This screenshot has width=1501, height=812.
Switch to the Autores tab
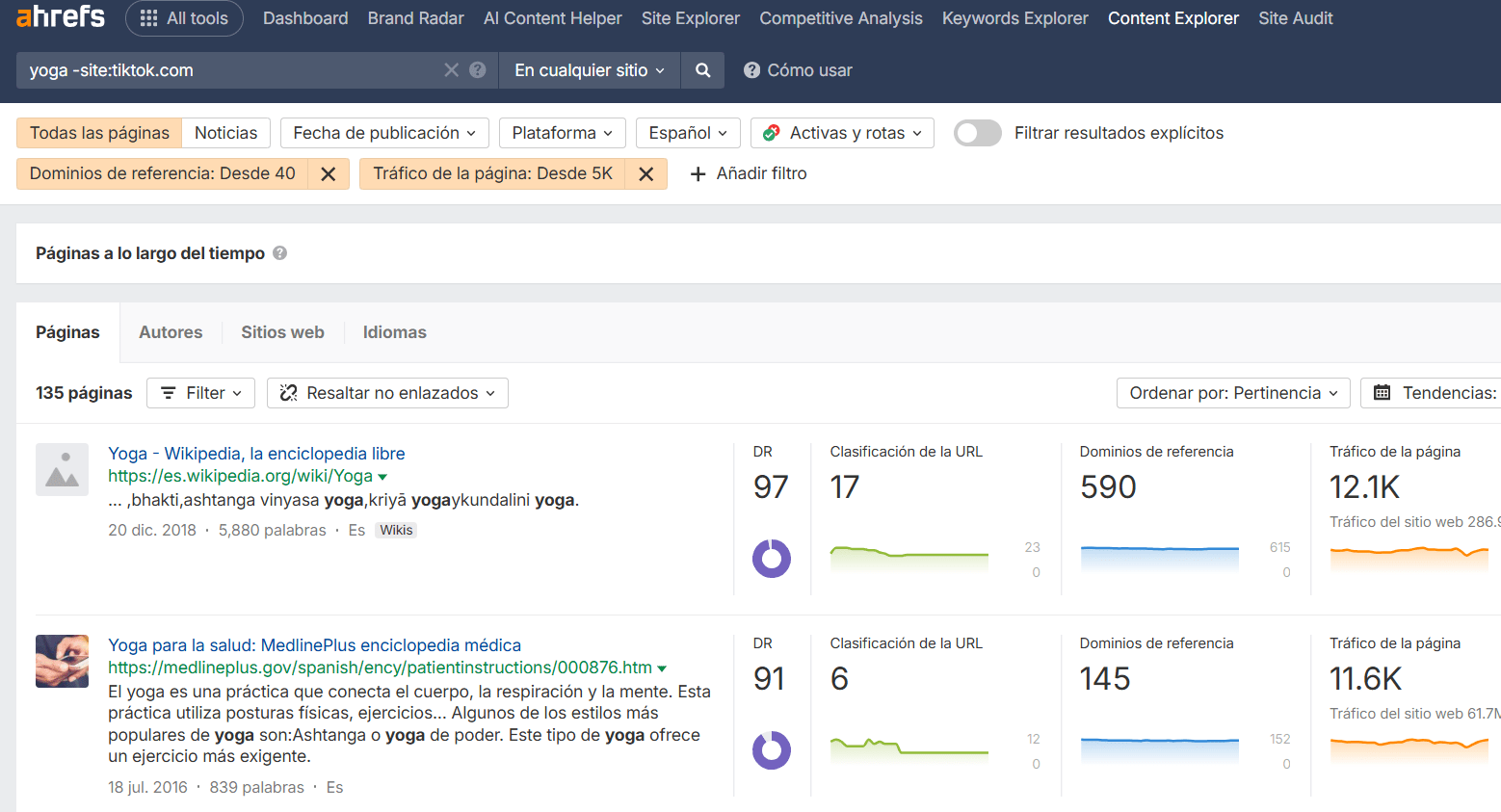[x=171, y=332]
